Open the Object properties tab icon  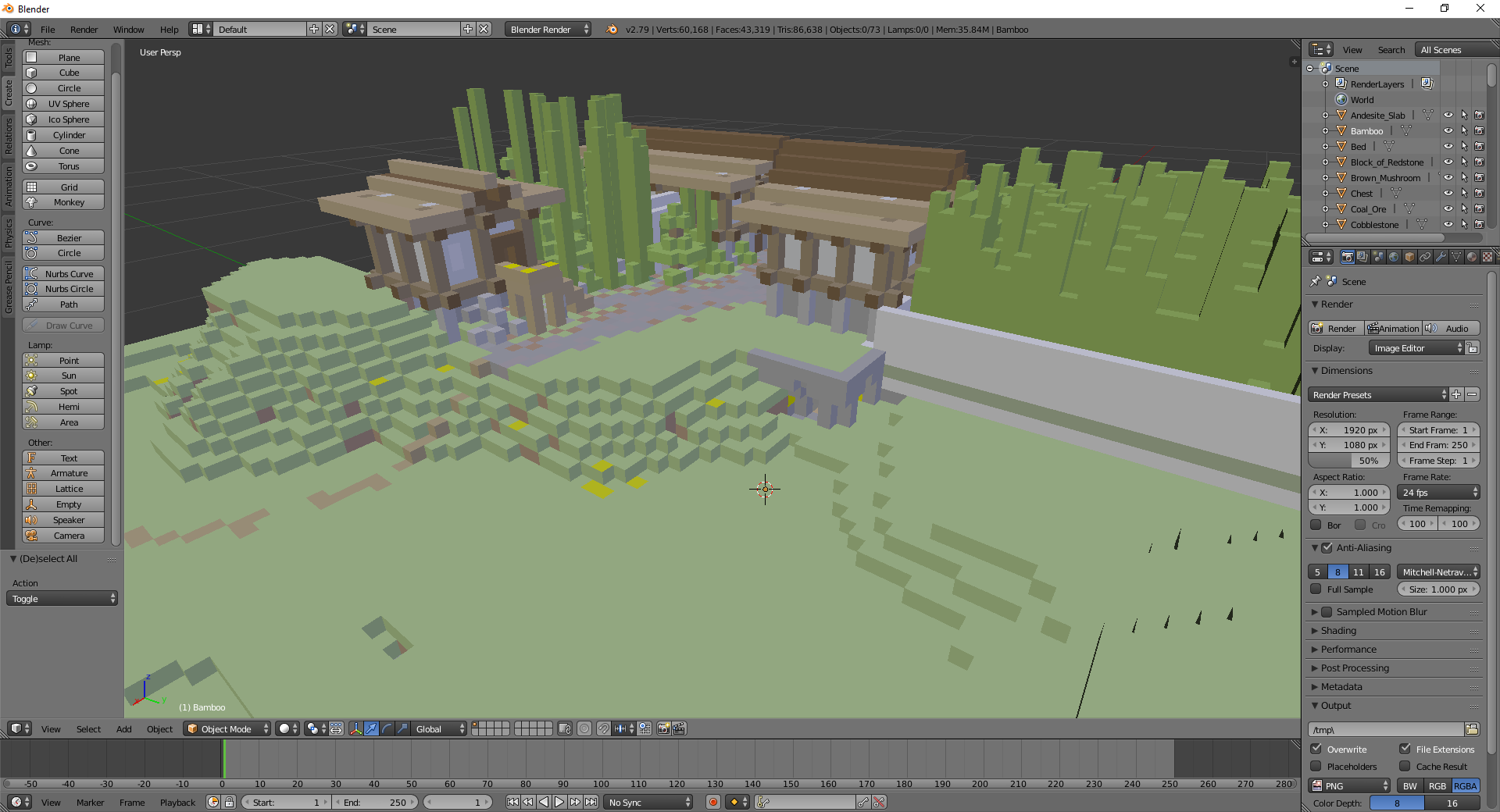pos(1409,257)
